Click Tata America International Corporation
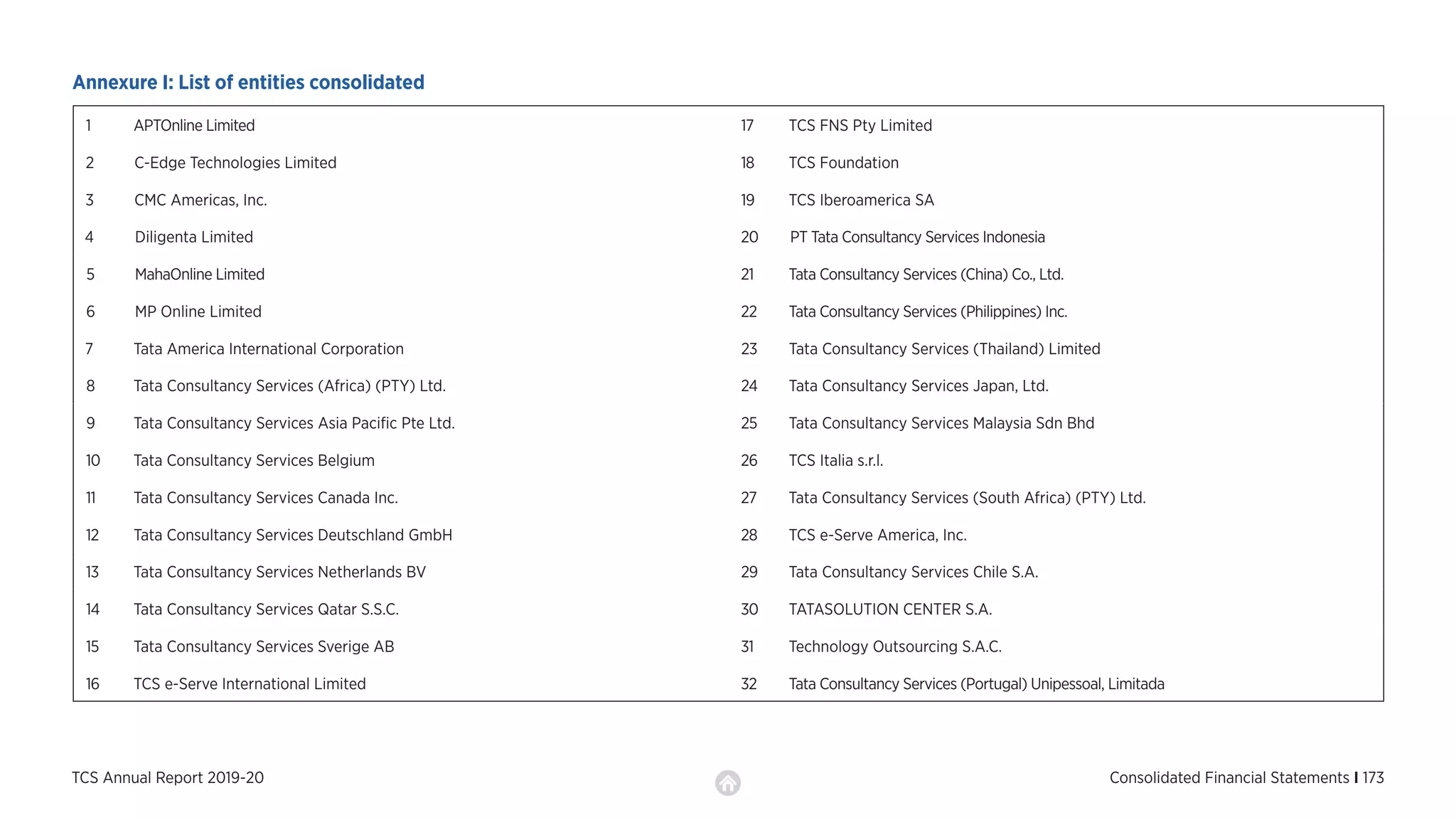This screenshot has width=1456, height=820. click(x=269, y=349)
